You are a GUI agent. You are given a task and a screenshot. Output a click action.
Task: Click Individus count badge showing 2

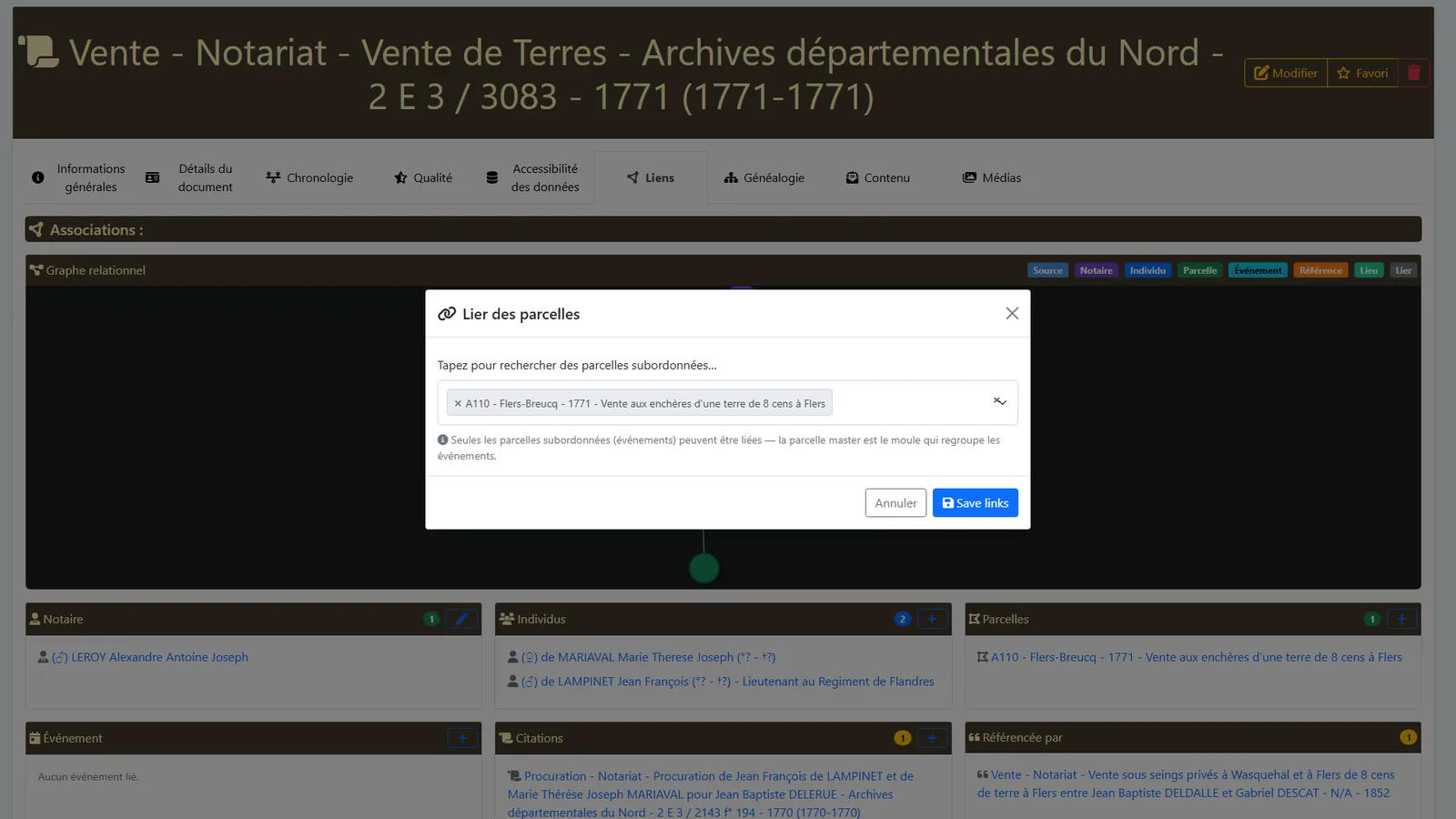(902, 619)
